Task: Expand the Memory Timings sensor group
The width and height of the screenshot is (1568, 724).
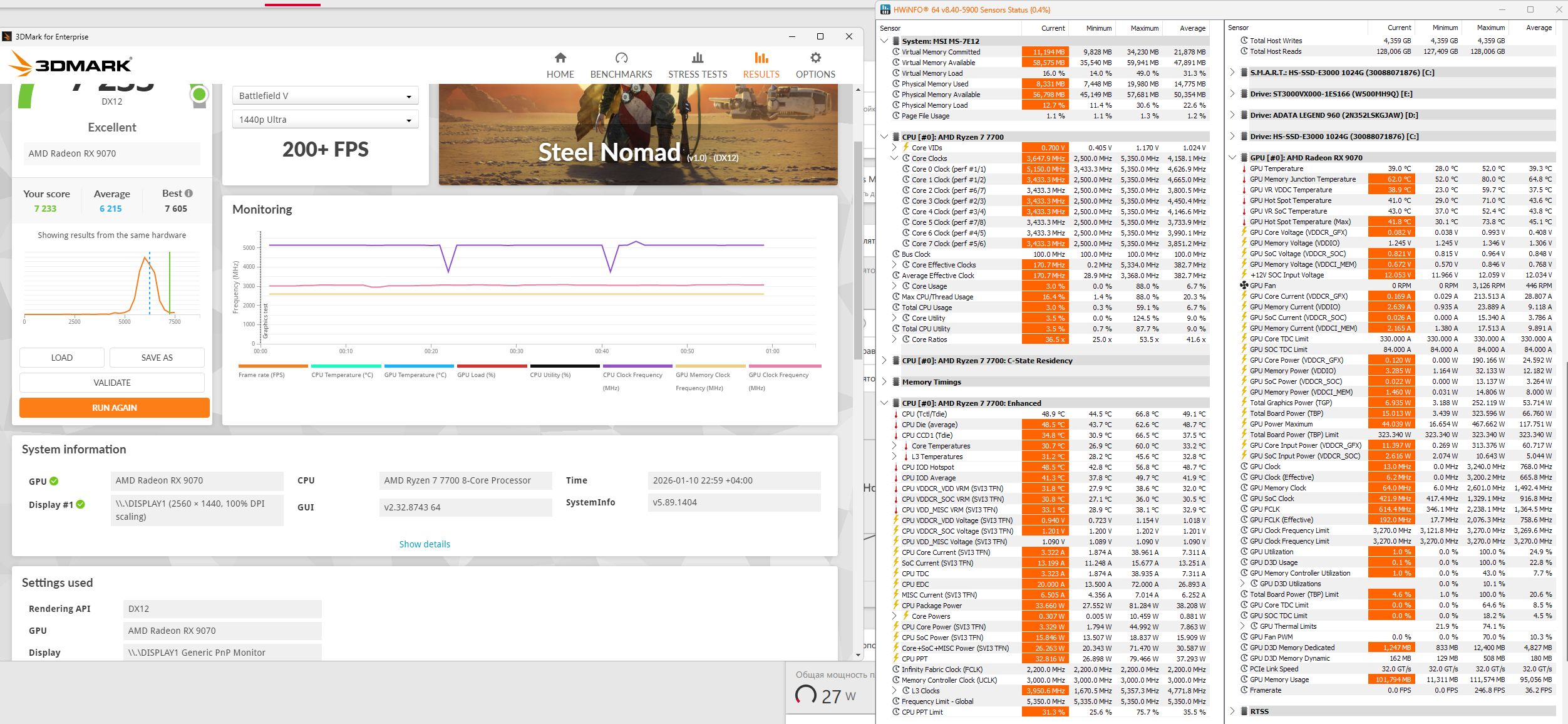Action: [884, 382]
